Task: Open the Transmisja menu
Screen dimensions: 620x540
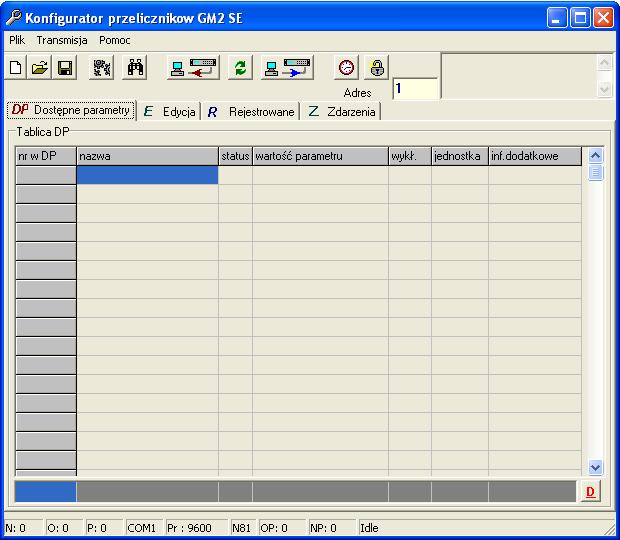Action: coord(62,40)
